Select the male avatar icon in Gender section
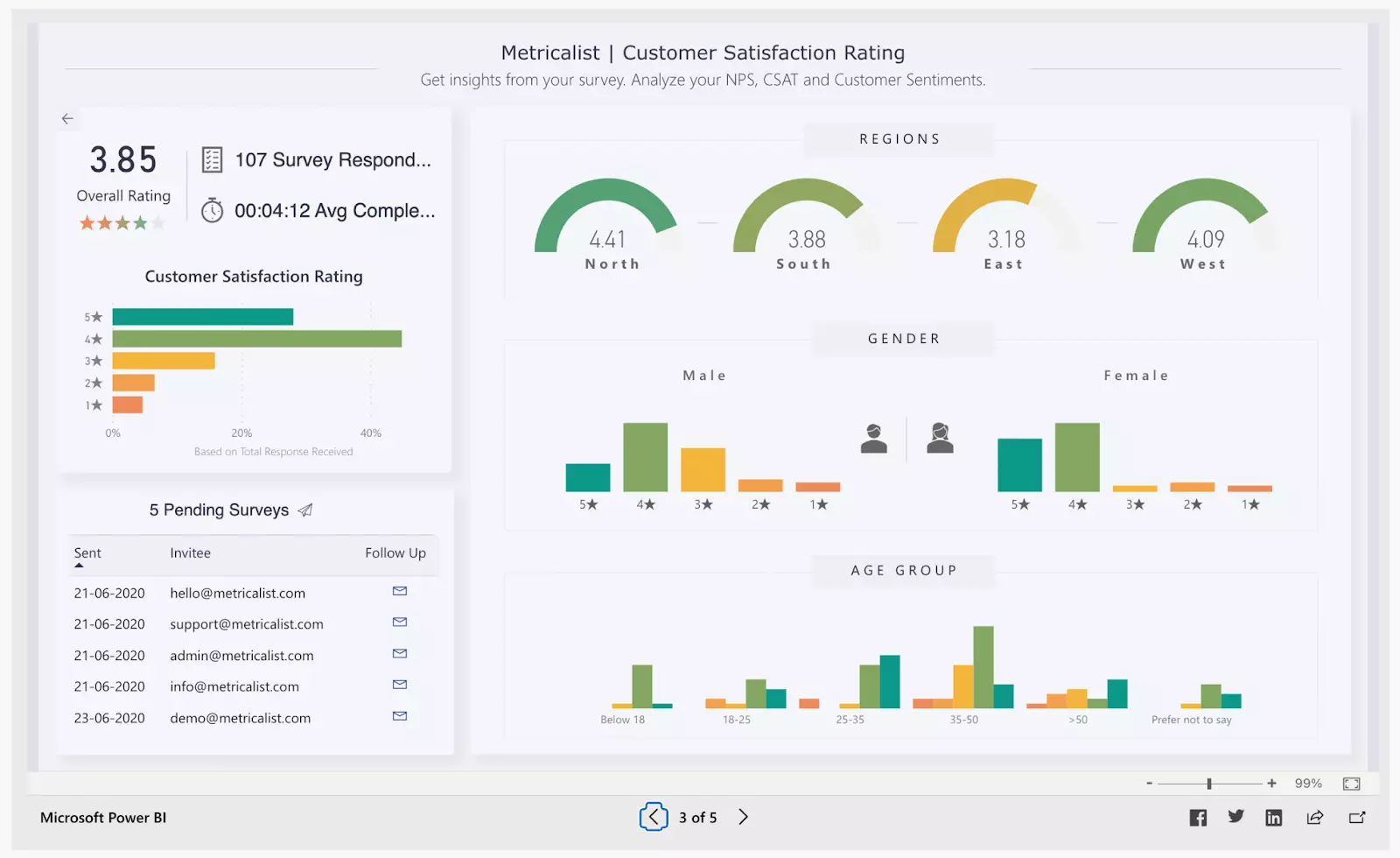 (876, 440)
